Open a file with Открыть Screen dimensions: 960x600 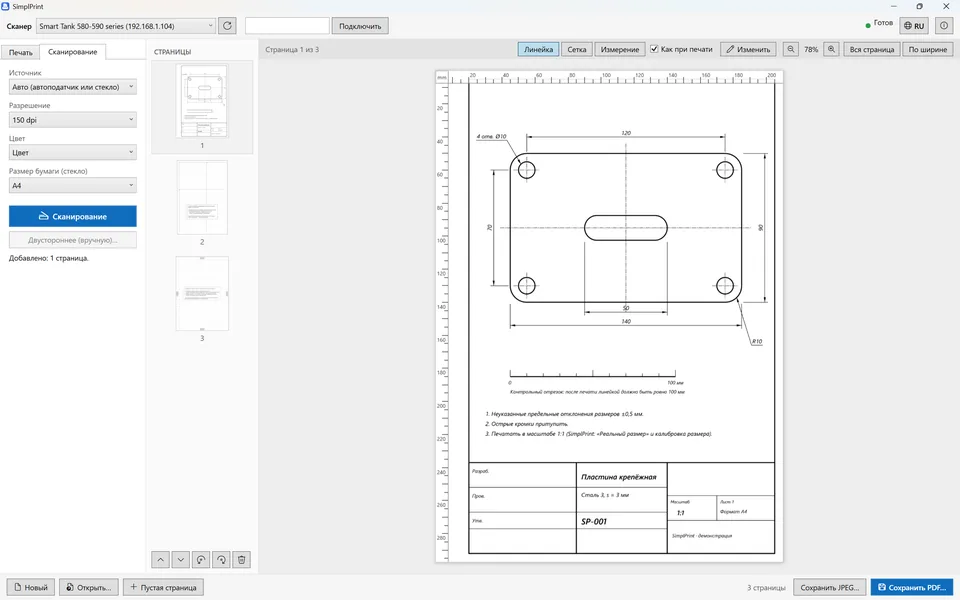point(89,587)
